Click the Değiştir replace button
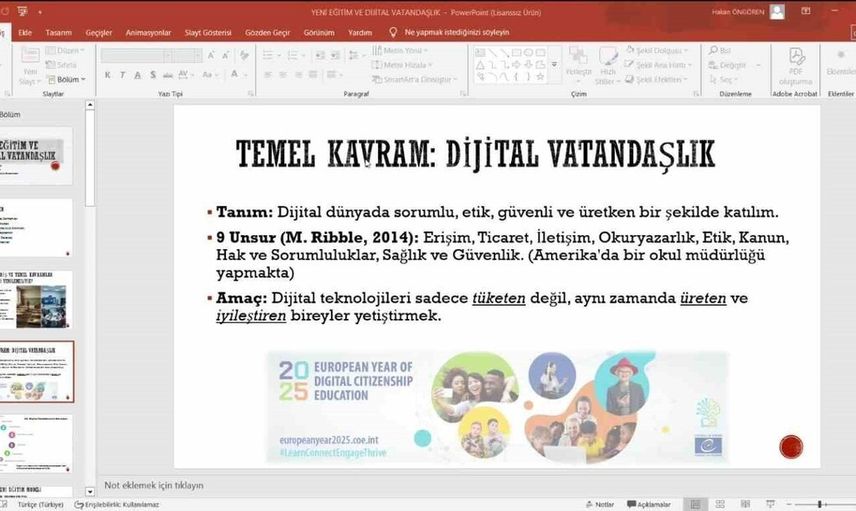The image size is (856, 511). [728, 65]
